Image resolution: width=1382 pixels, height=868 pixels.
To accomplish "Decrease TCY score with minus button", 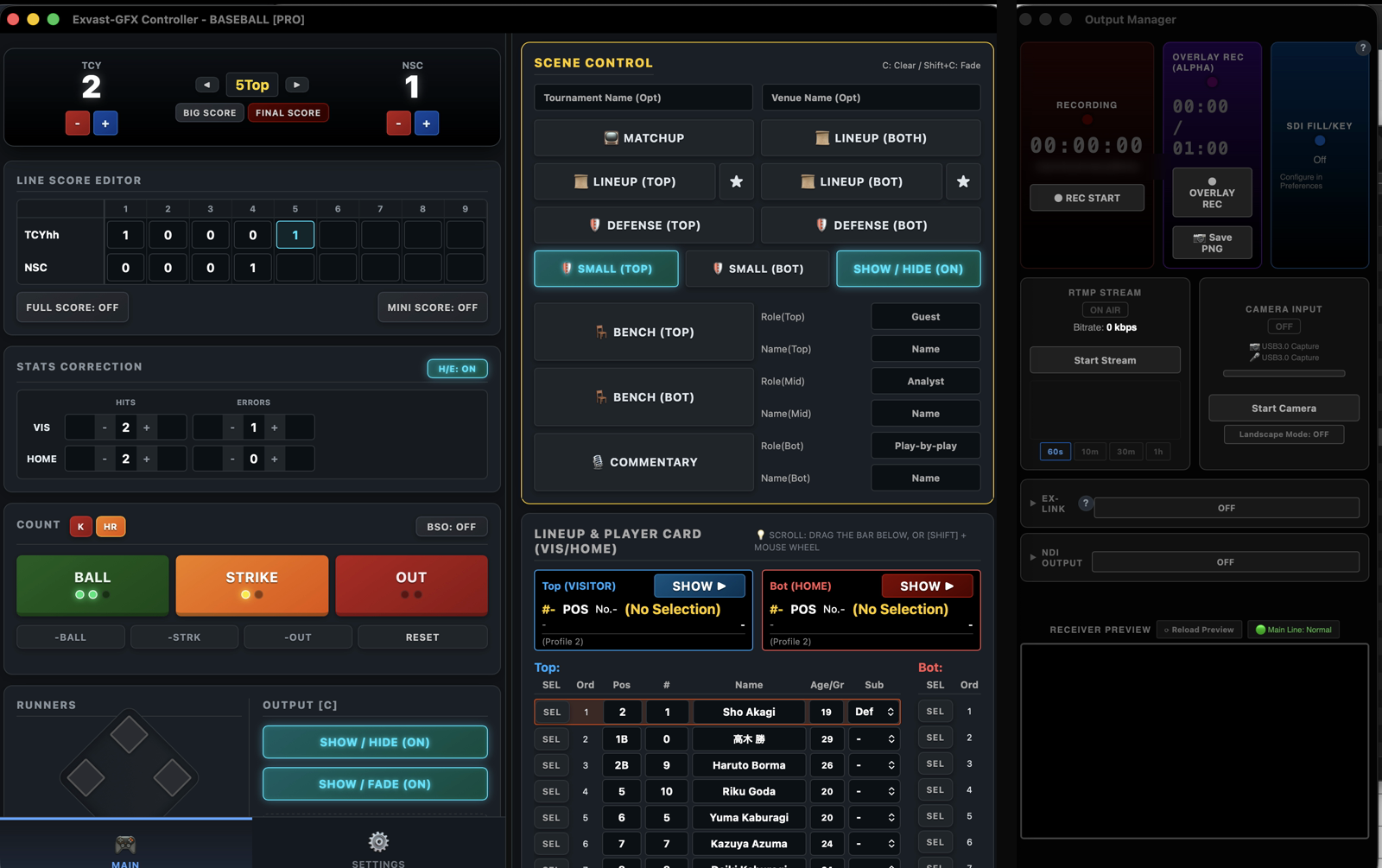I will pyautogui.click(x=77, y=124).
